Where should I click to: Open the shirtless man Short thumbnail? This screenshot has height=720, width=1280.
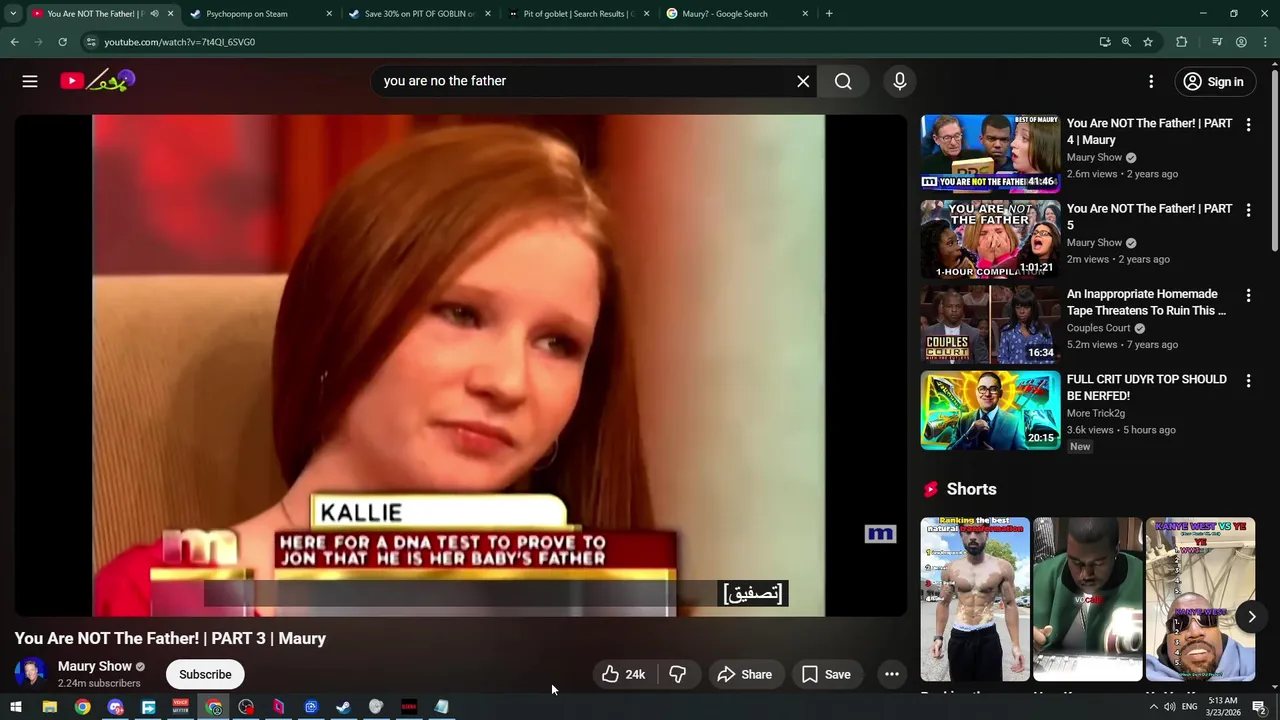point(975,599)
